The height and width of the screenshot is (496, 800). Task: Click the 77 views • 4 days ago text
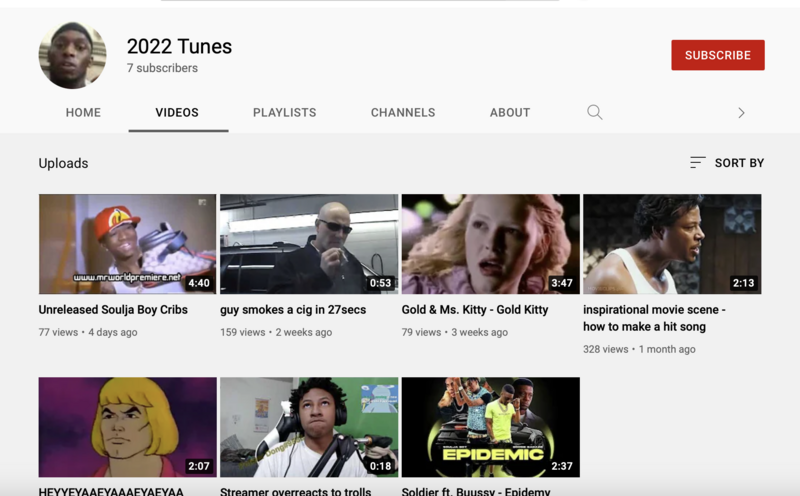click(88, 332)
